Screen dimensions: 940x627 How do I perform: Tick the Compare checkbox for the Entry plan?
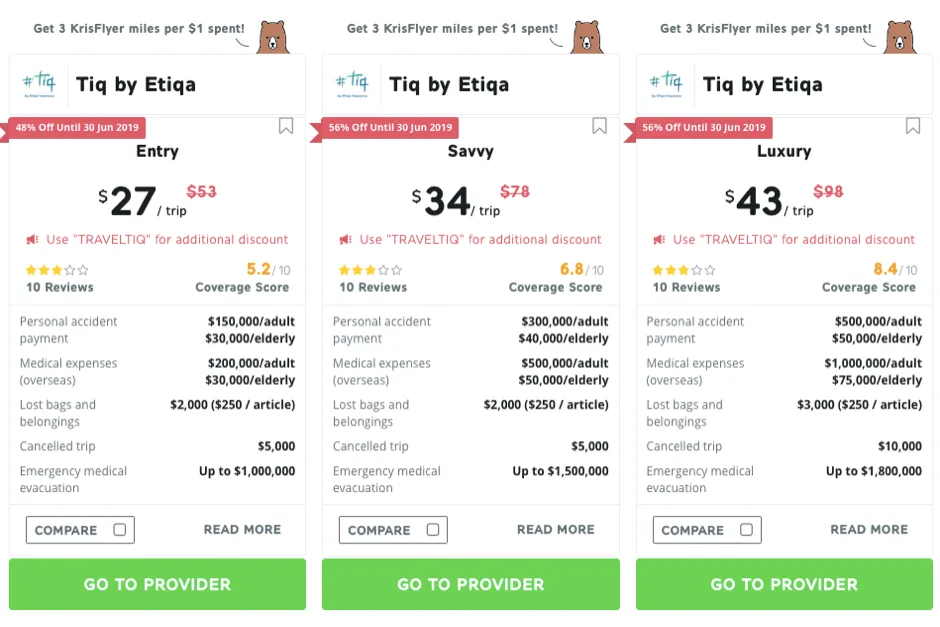[x=120, y=530]
